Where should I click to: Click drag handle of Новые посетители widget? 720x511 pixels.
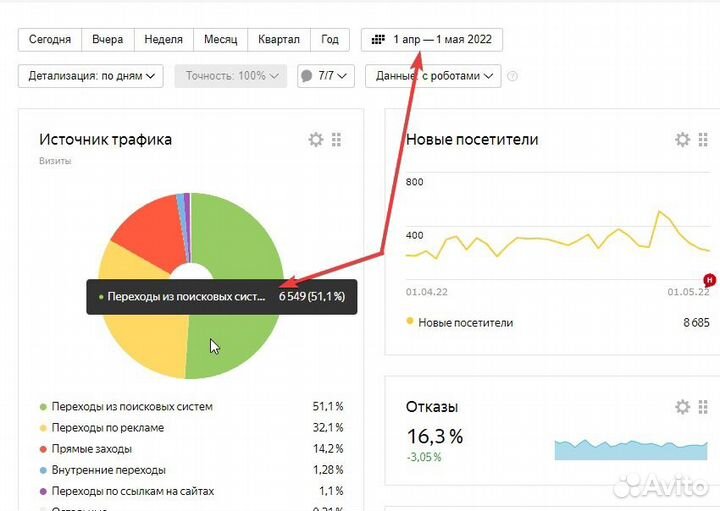coord(703,139)
